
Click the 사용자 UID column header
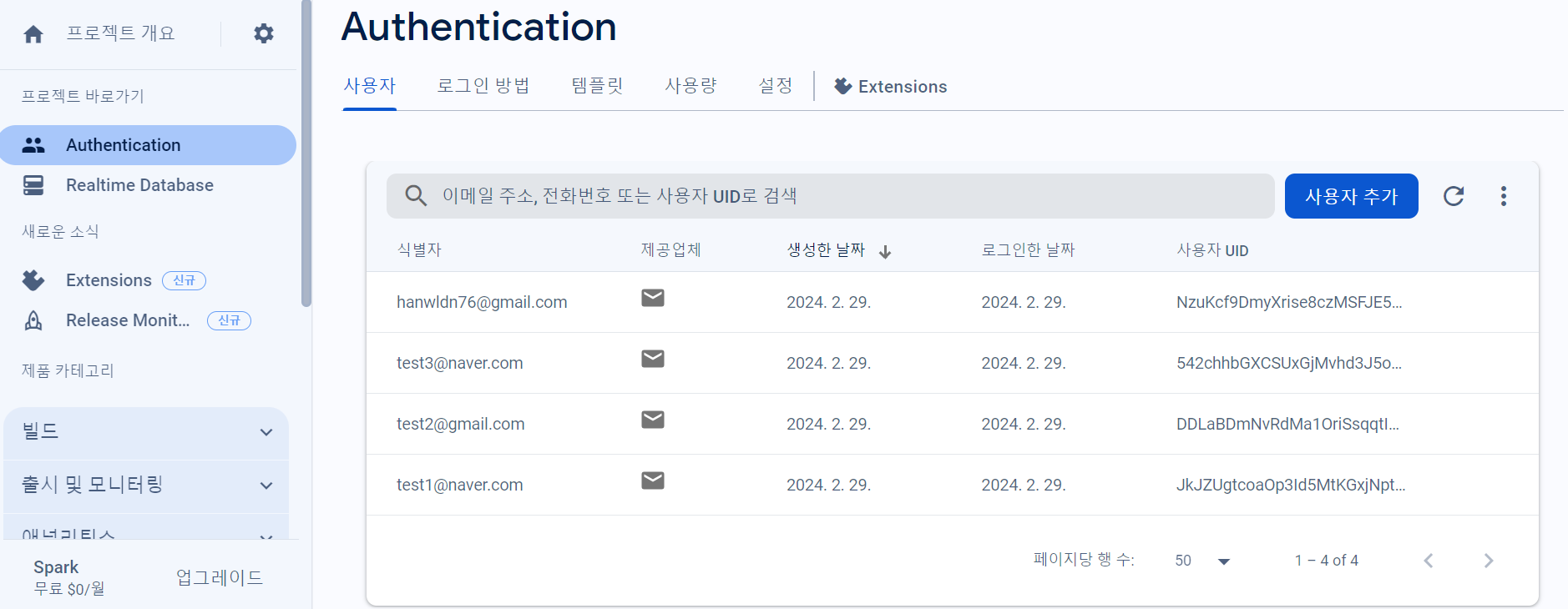1212,250
